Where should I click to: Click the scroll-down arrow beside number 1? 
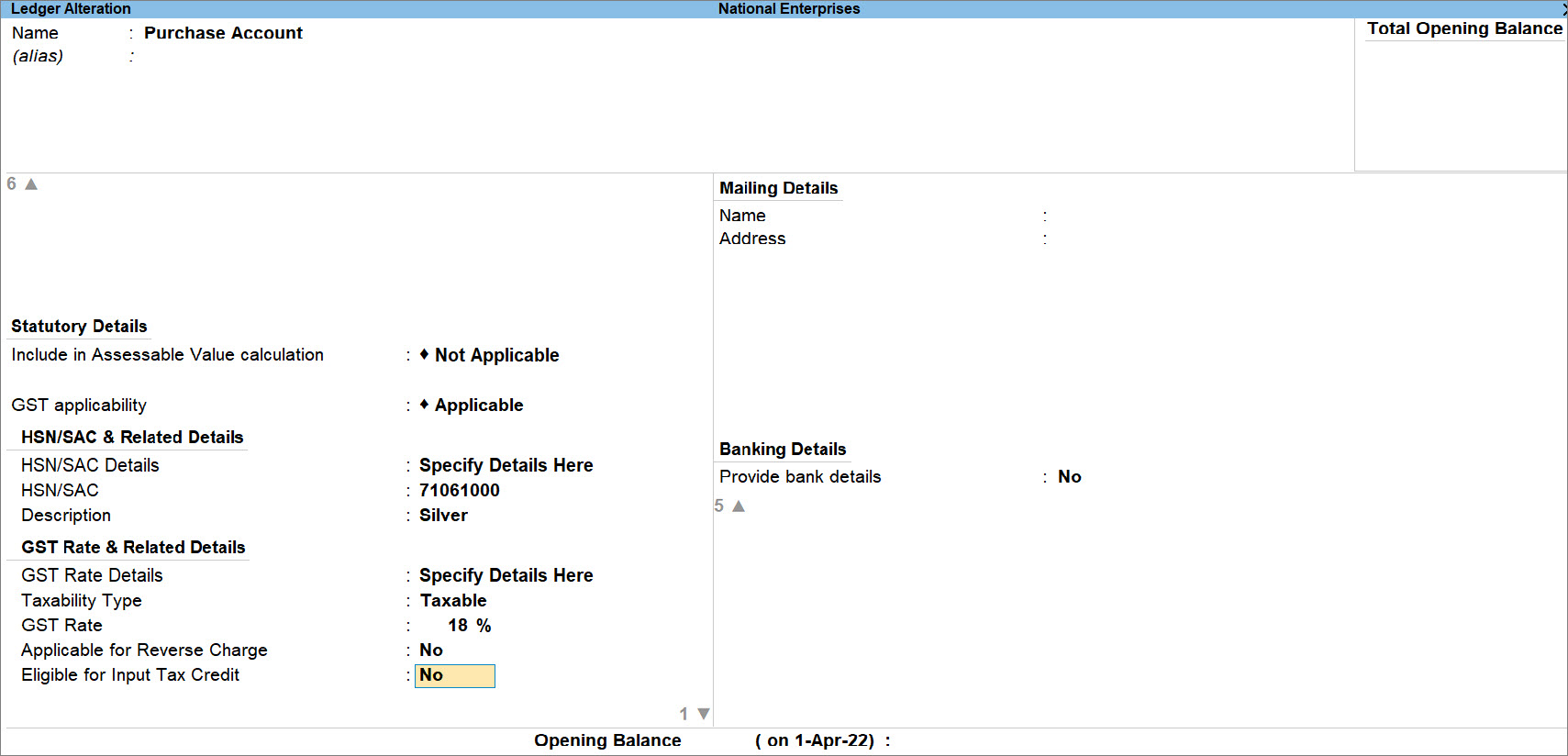704,714
